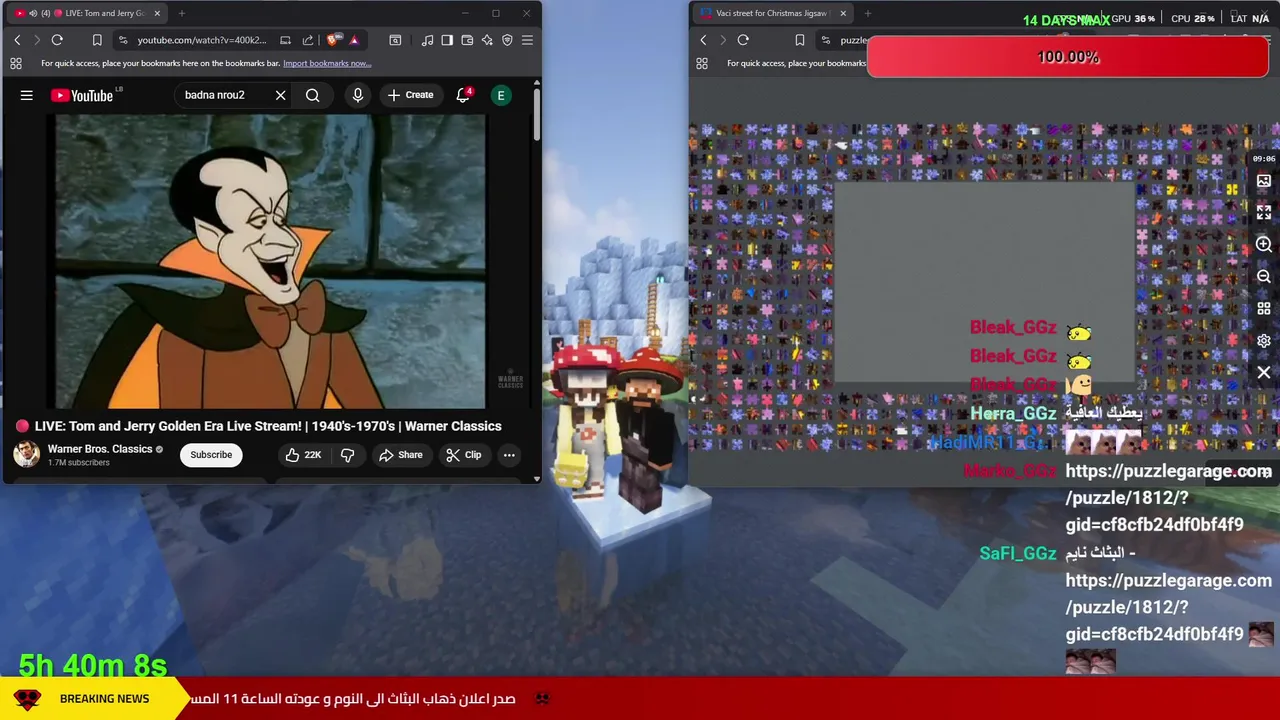The height and width of the screenshot is (720, 1280).
Task: Open Leo AI sparkle icon
Action: click(x=487, y=40)
